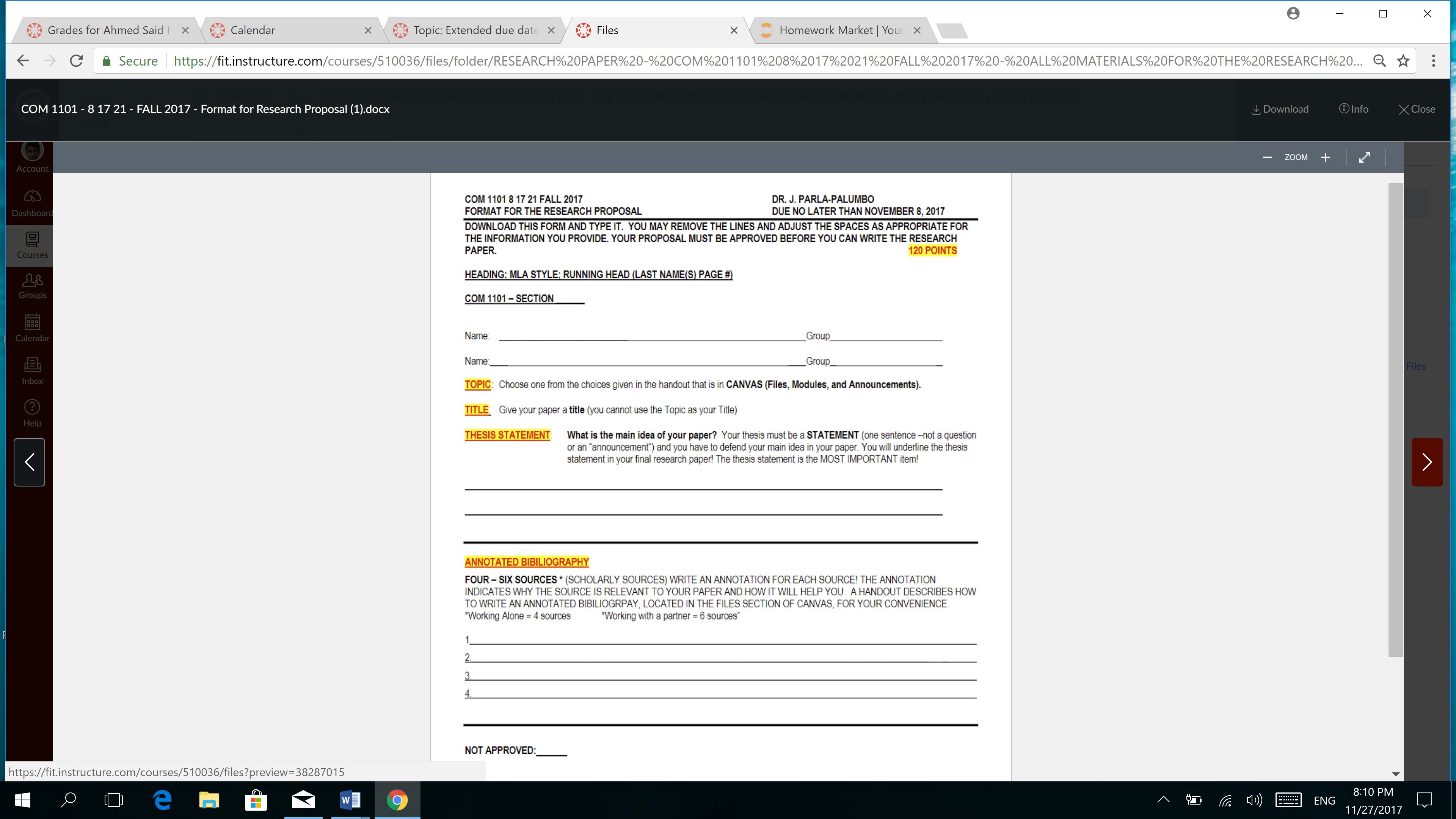Click the ANNOTATED BIBILIOGRAPHY heading
The height and width of the screenshot is (819, 1456).
526,562
